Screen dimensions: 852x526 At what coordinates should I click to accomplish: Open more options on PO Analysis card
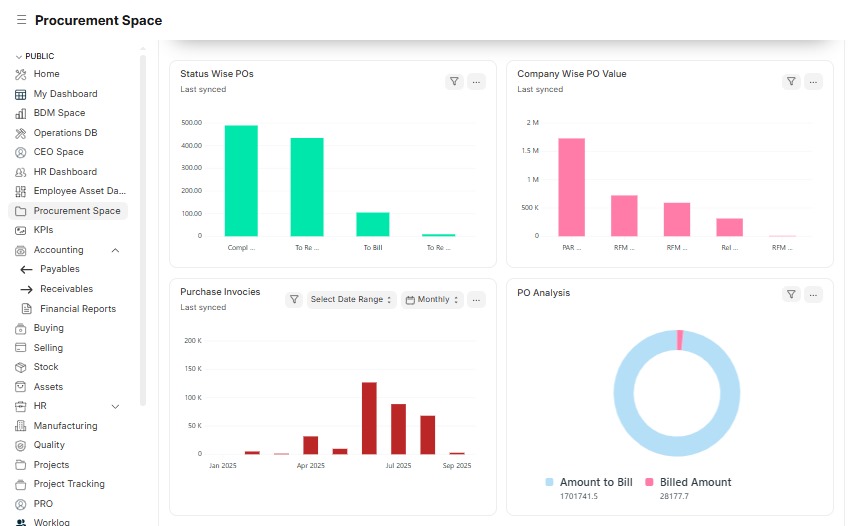(x=813, y=294)
